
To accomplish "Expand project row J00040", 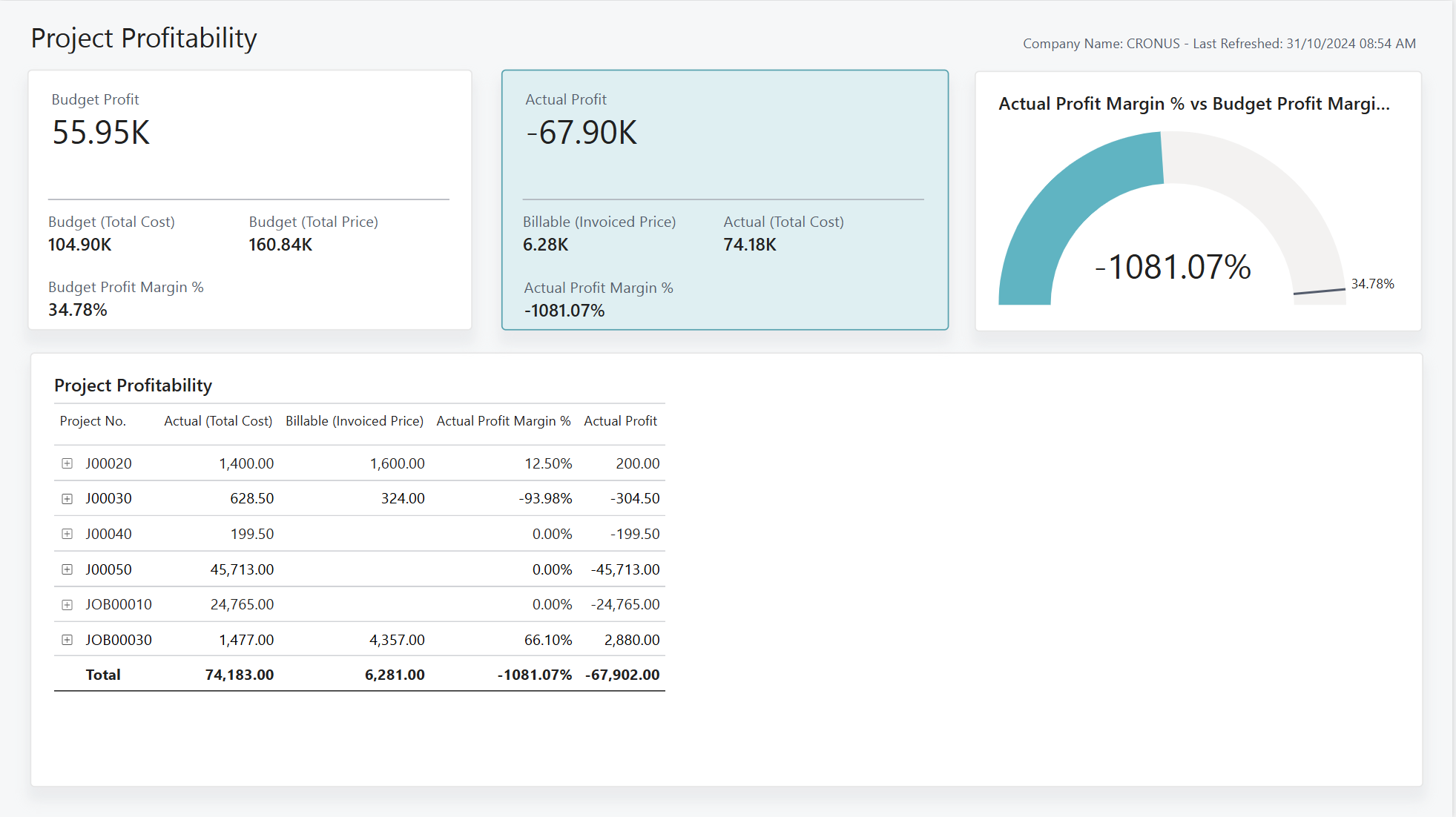I will [67, 534].
